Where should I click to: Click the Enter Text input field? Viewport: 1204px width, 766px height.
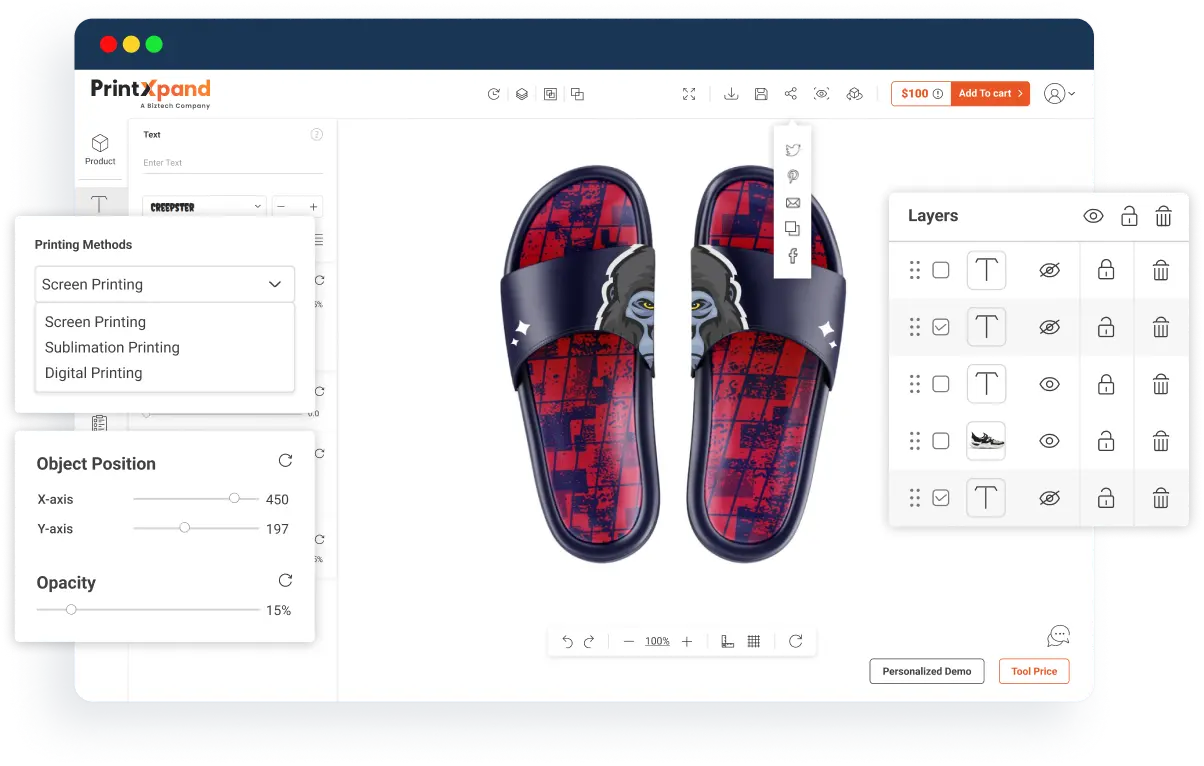click(232, 162)
